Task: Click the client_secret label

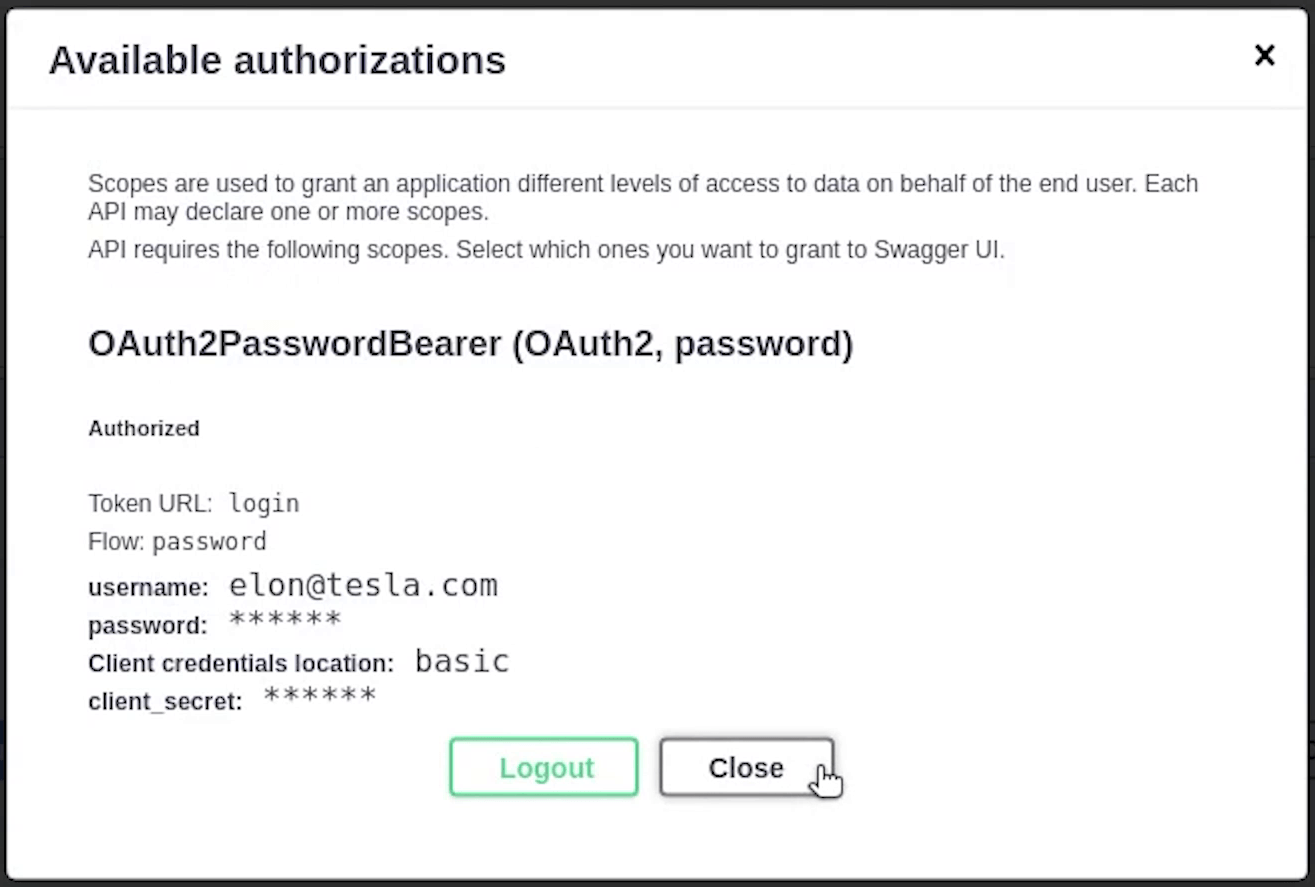Action: point(165,701)
